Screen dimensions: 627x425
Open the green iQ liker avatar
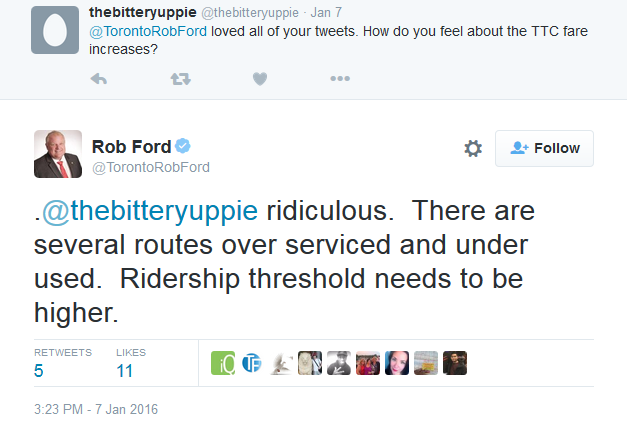click(x=223, y=363)
